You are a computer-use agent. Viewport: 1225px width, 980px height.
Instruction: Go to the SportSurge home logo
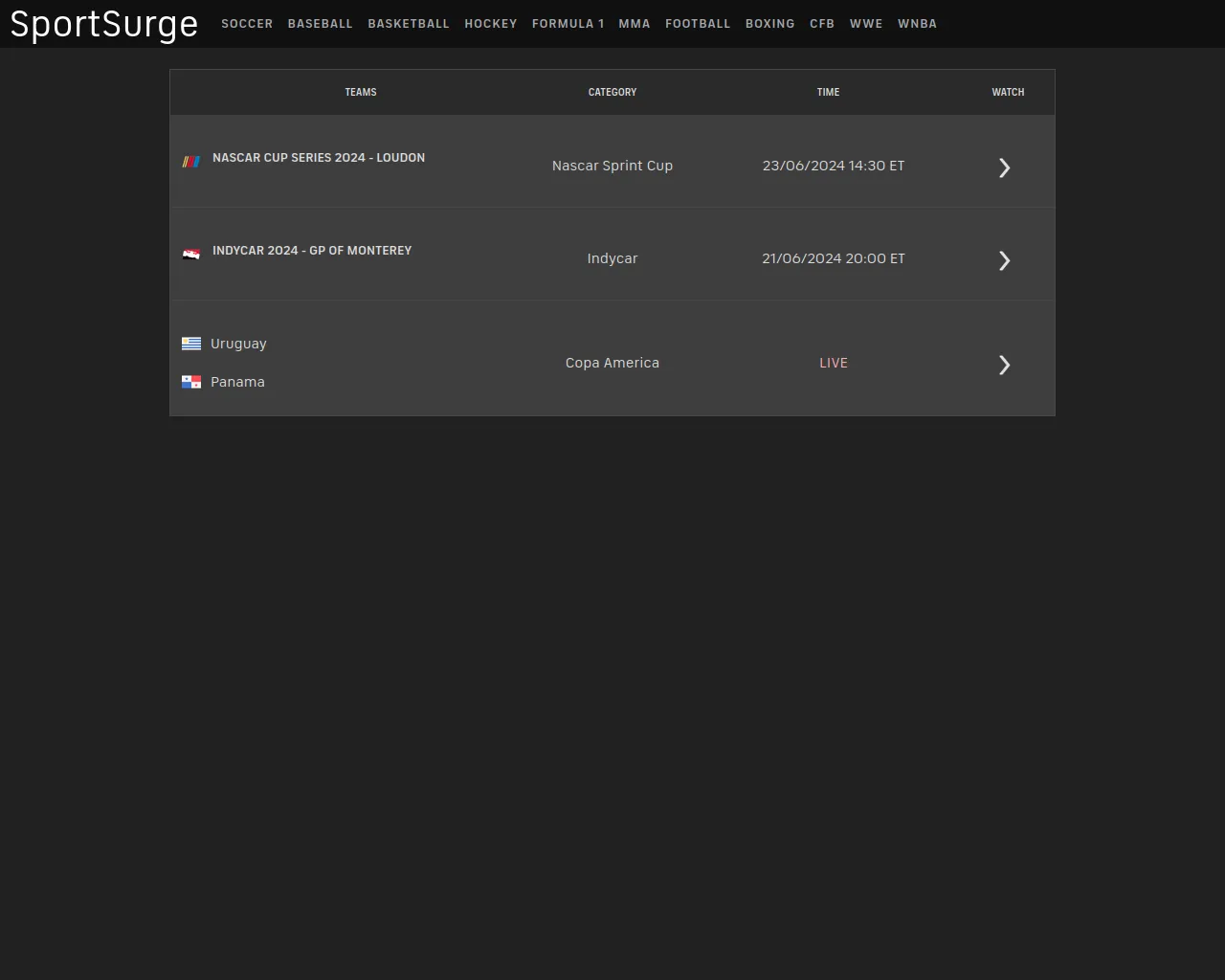coord(104,24)
